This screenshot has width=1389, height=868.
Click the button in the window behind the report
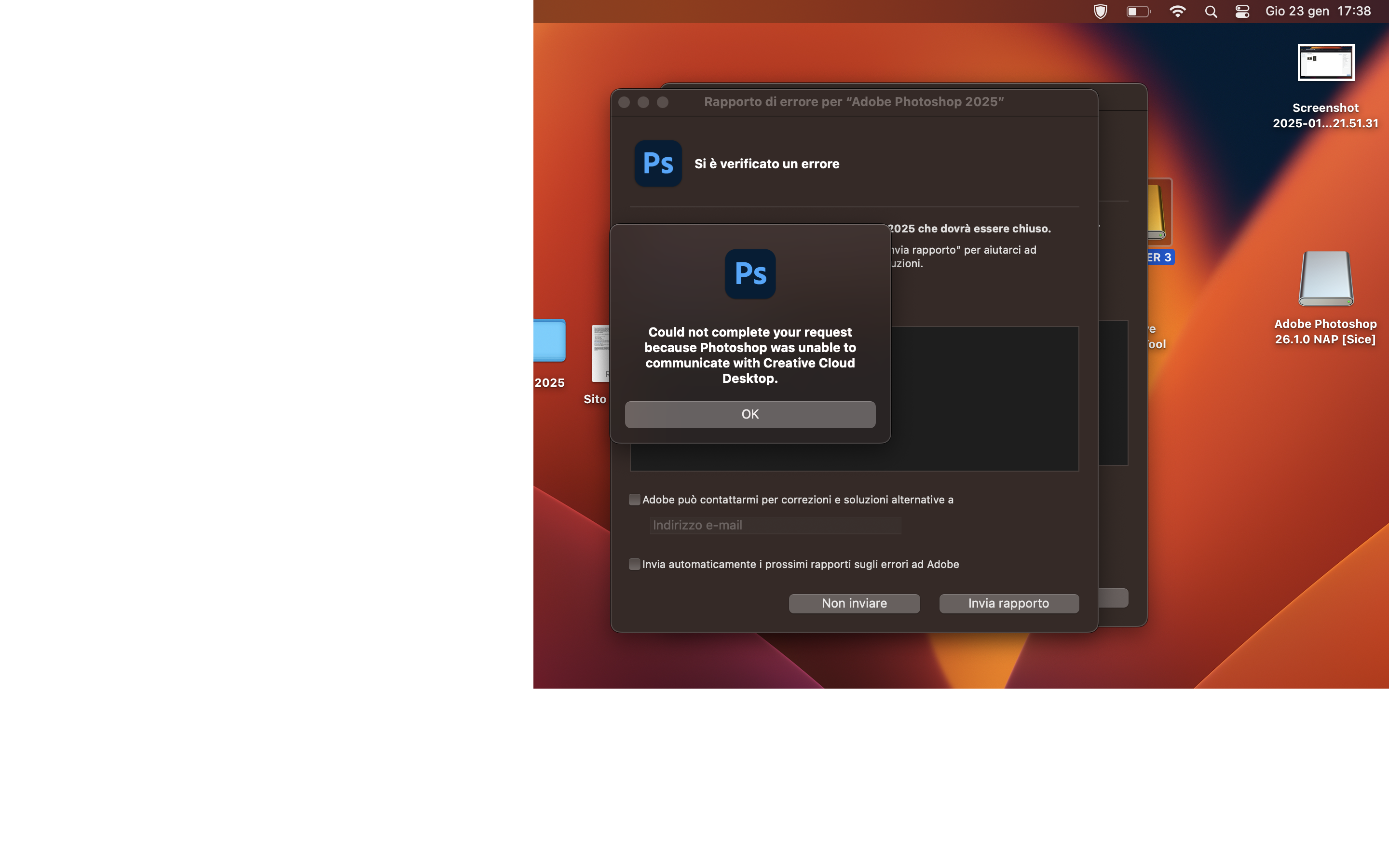click(x=1113, y=597)
